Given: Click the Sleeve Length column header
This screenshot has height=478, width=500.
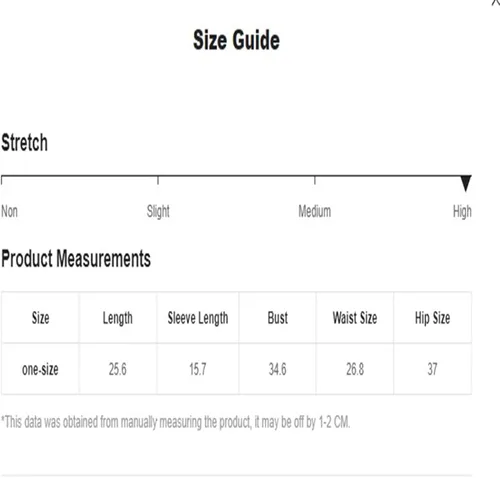Looking at the screenshot, I should point(198,318).
